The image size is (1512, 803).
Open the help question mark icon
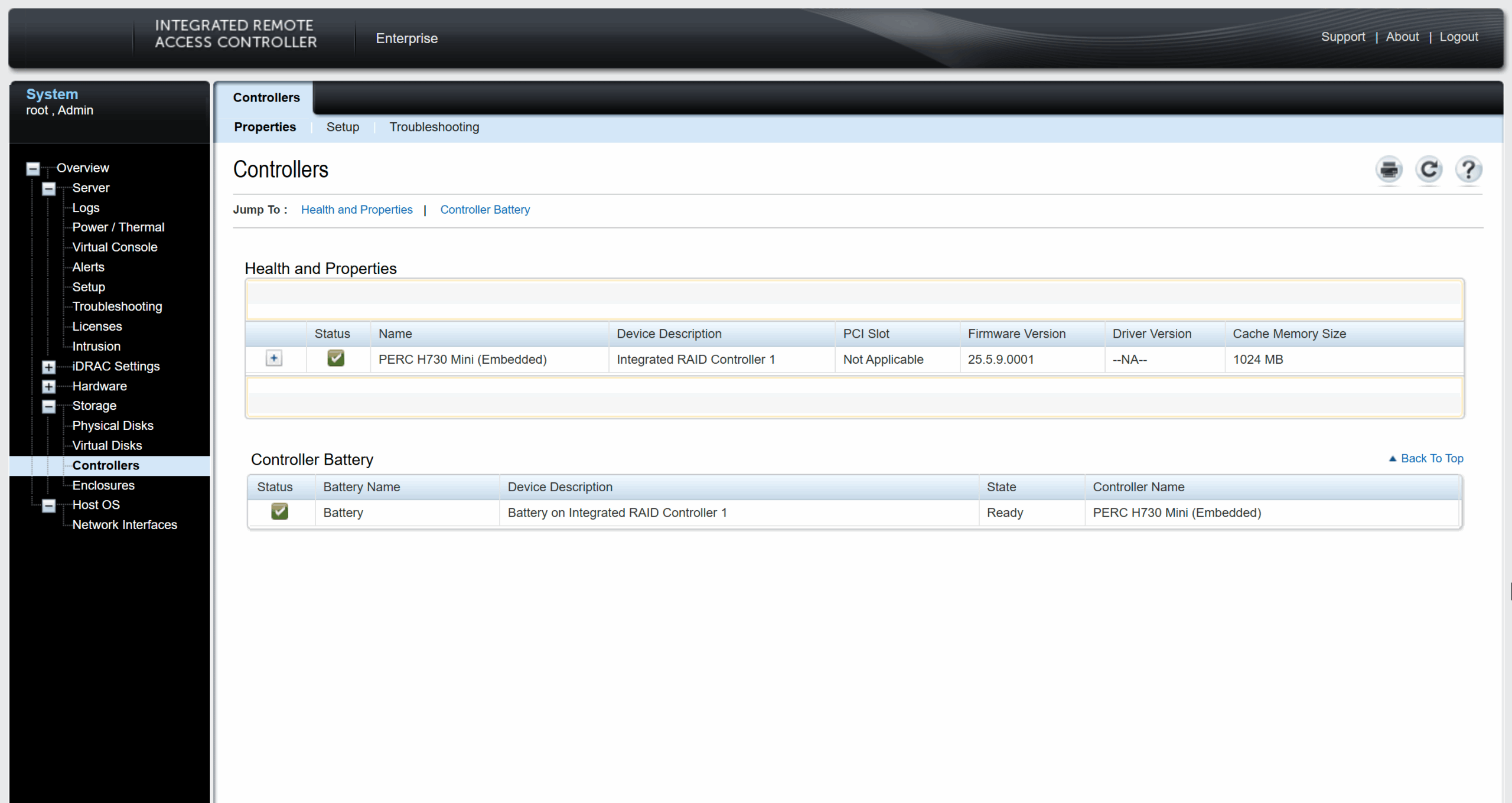pyautogui.click(x=1468, y=170)
